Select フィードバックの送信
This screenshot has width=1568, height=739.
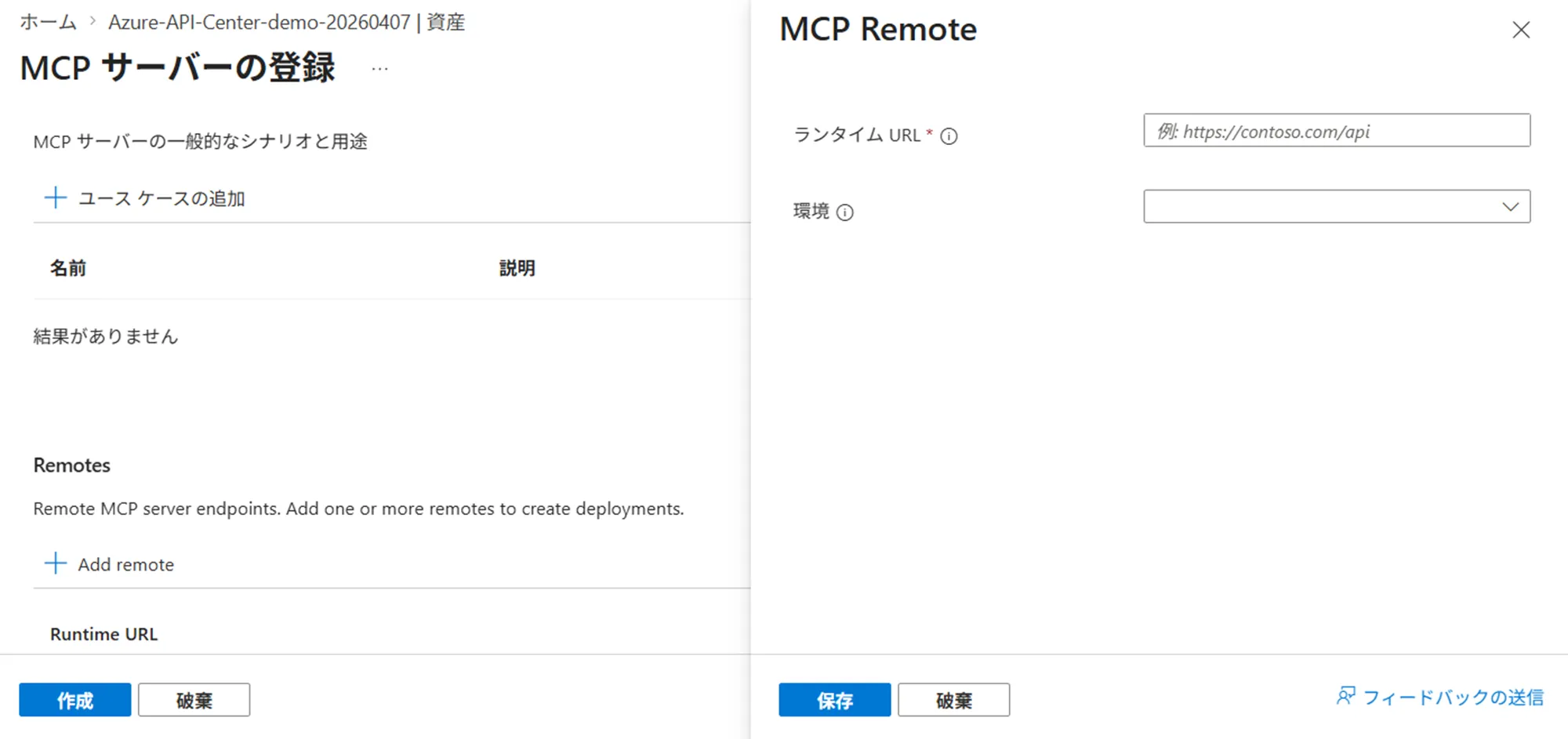click(x=1454, y=696)
